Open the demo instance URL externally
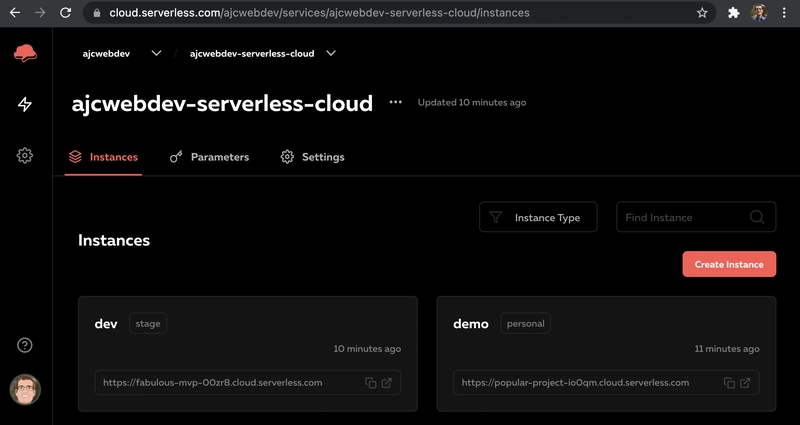 [745, 383]
